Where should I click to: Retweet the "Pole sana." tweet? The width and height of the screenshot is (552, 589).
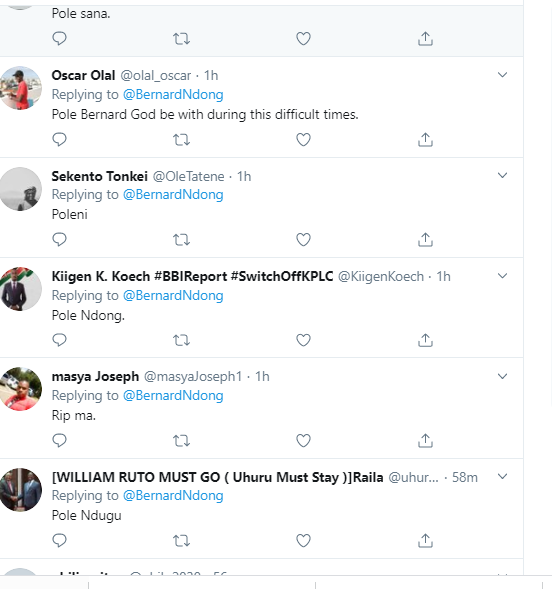(181, 39)
